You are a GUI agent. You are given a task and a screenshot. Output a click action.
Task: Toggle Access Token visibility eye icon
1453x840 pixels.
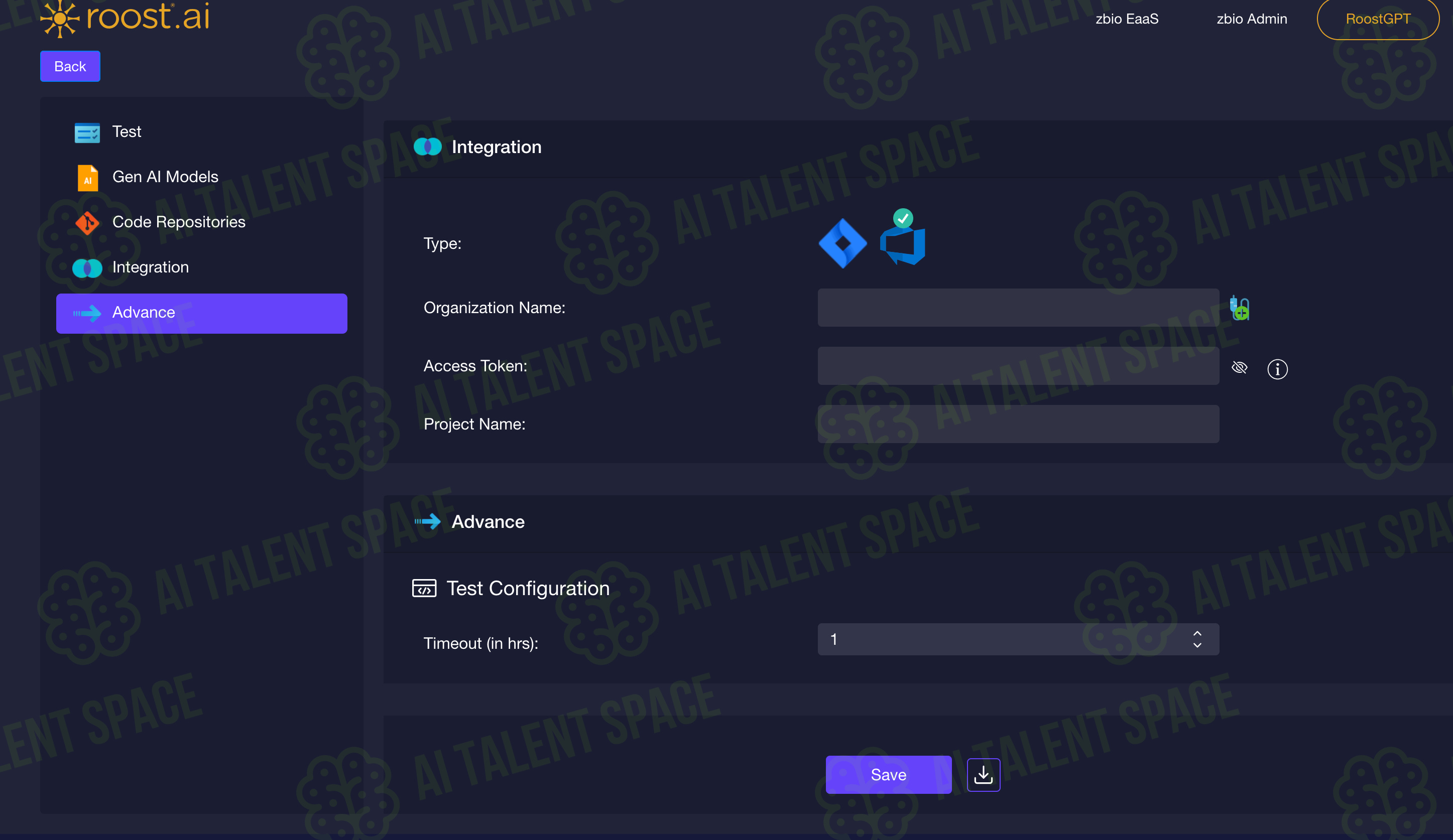pos(1239,368)
